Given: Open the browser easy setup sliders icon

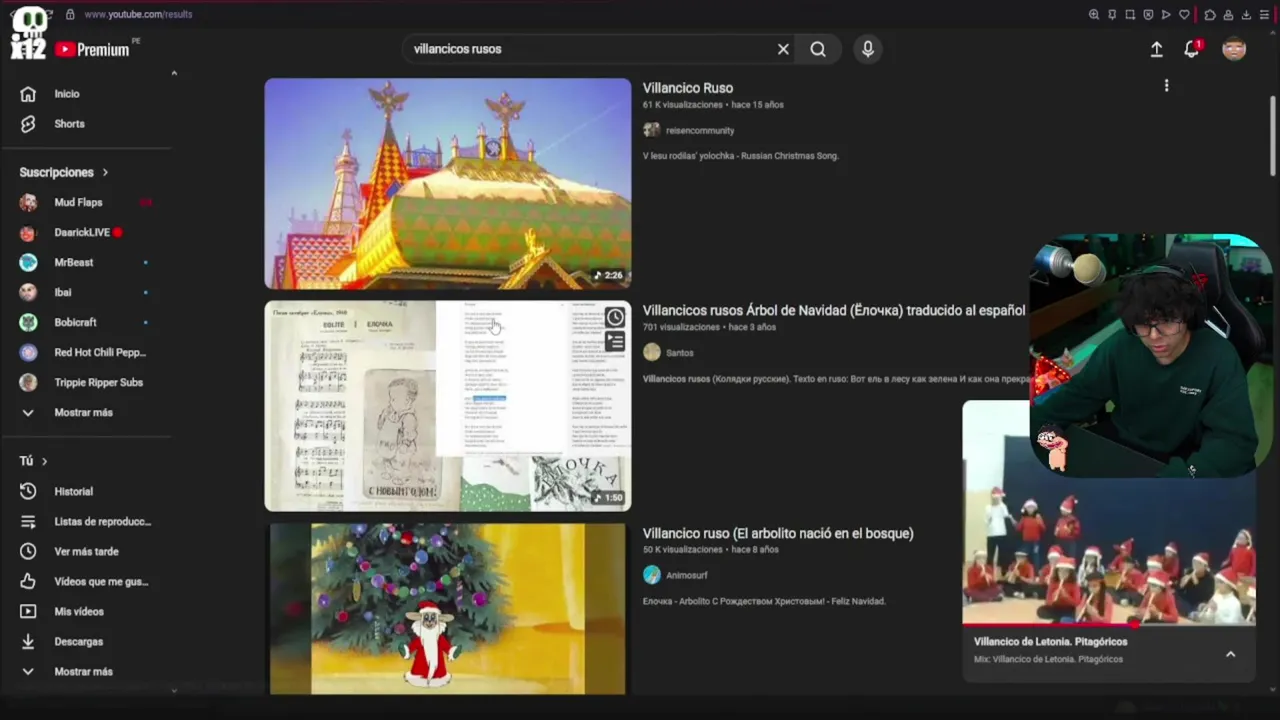Looking at the screenshot, I should click(x=1264, y=15).
